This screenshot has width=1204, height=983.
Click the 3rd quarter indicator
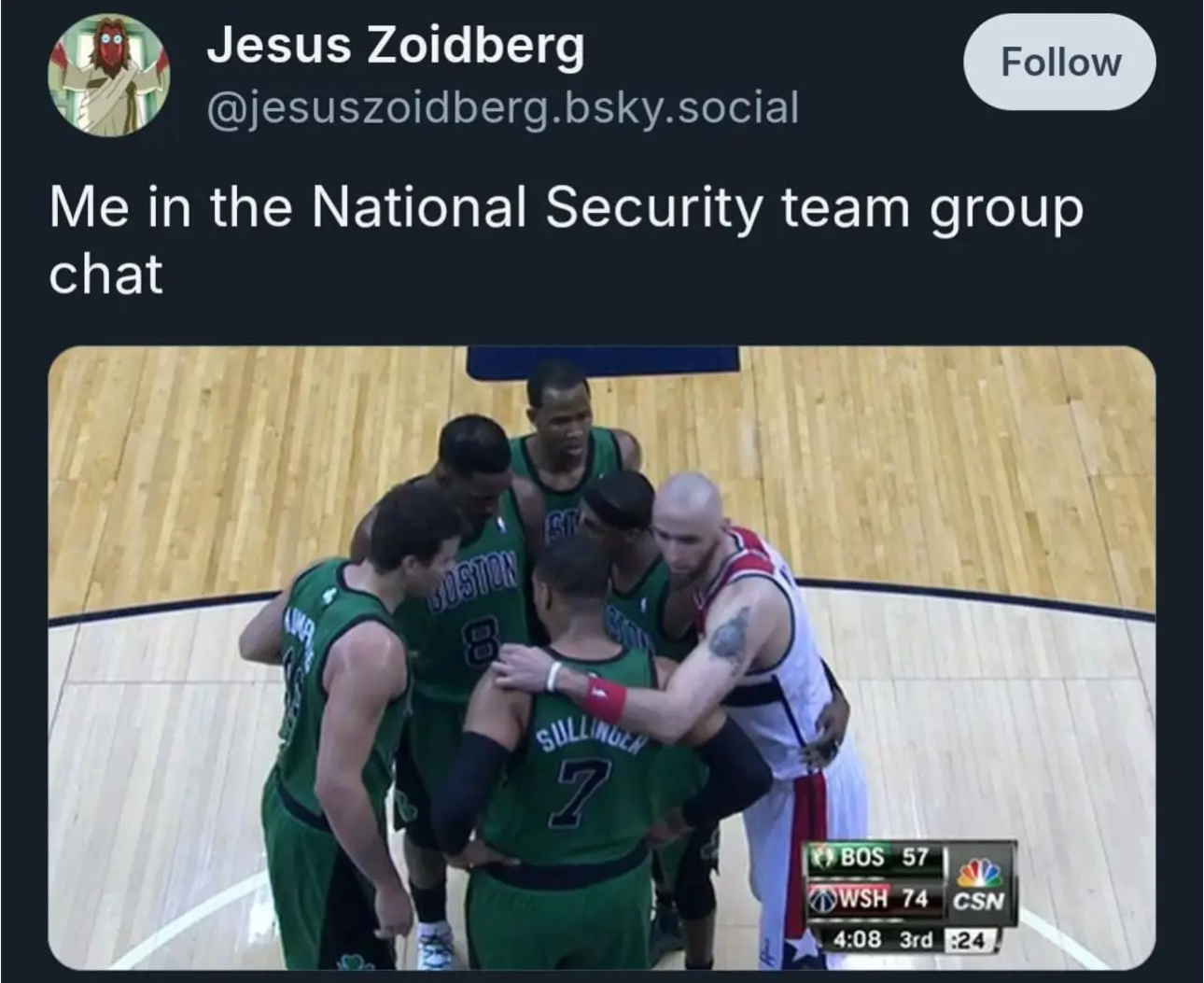pos(916,939)
